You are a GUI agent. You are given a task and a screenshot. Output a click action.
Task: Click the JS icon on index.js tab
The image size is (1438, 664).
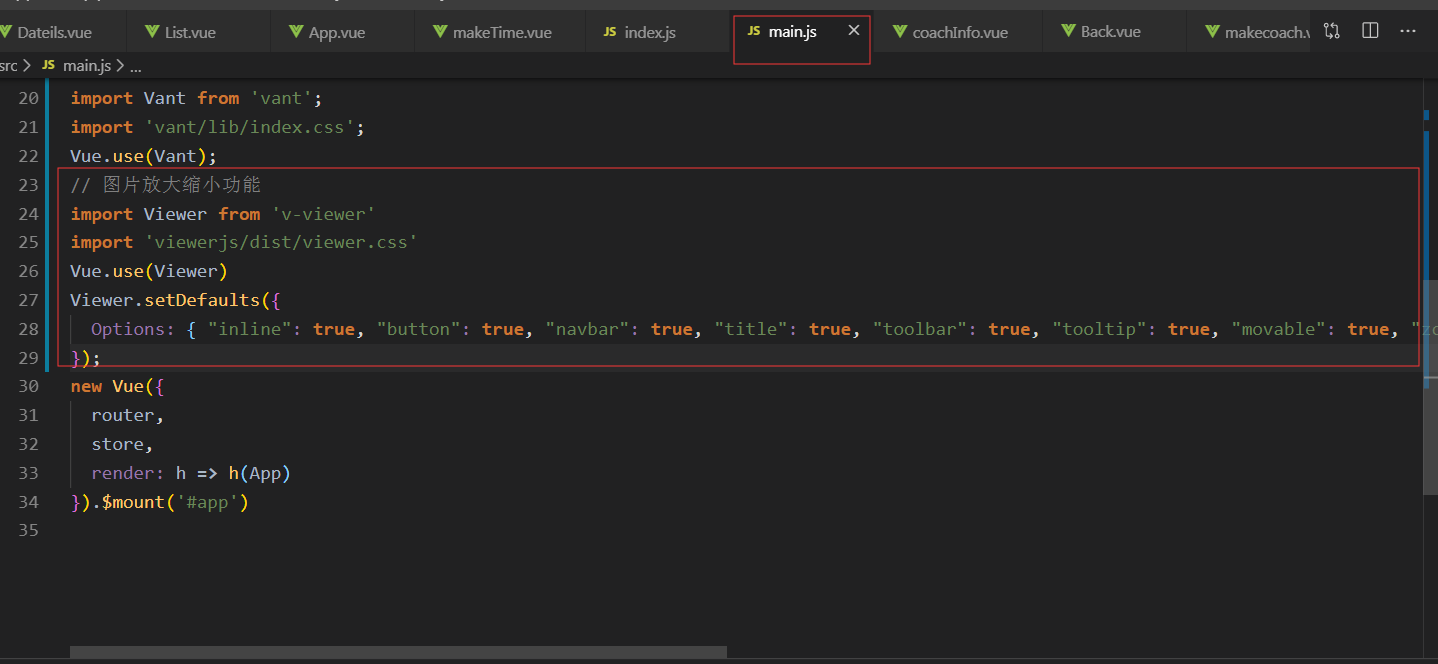click(x=609, y=32)
